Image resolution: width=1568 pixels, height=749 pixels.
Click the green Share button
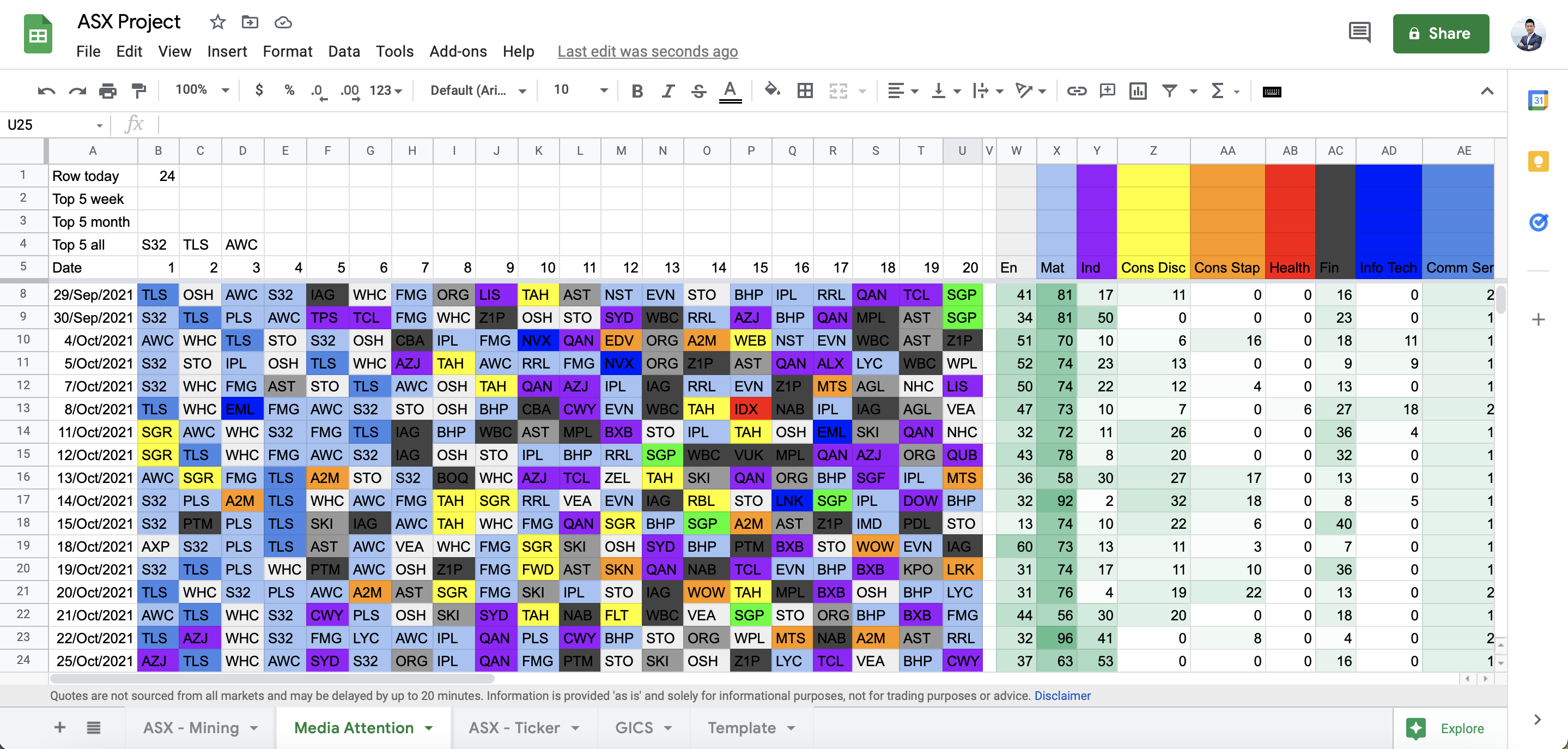(1440, 33)
